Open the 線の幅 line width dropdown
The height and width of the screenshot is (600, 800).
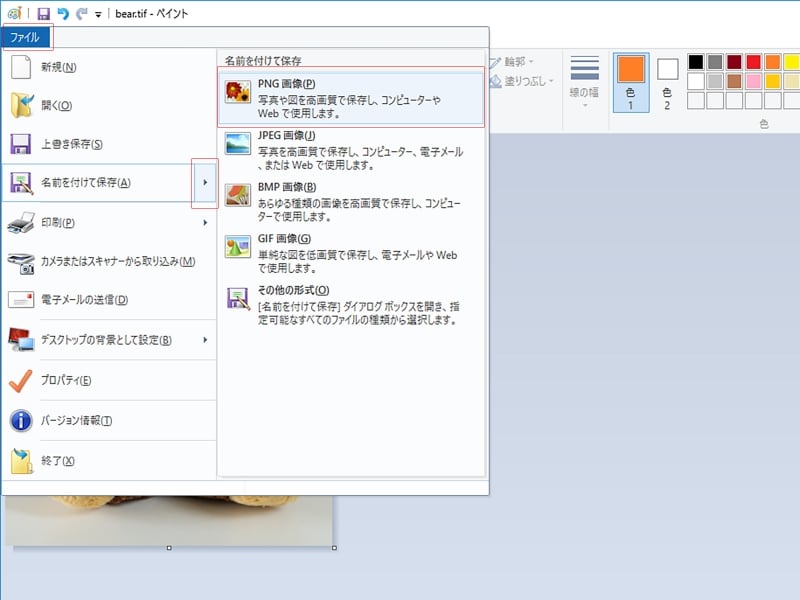pyautogui.click(x=585, y=82)
